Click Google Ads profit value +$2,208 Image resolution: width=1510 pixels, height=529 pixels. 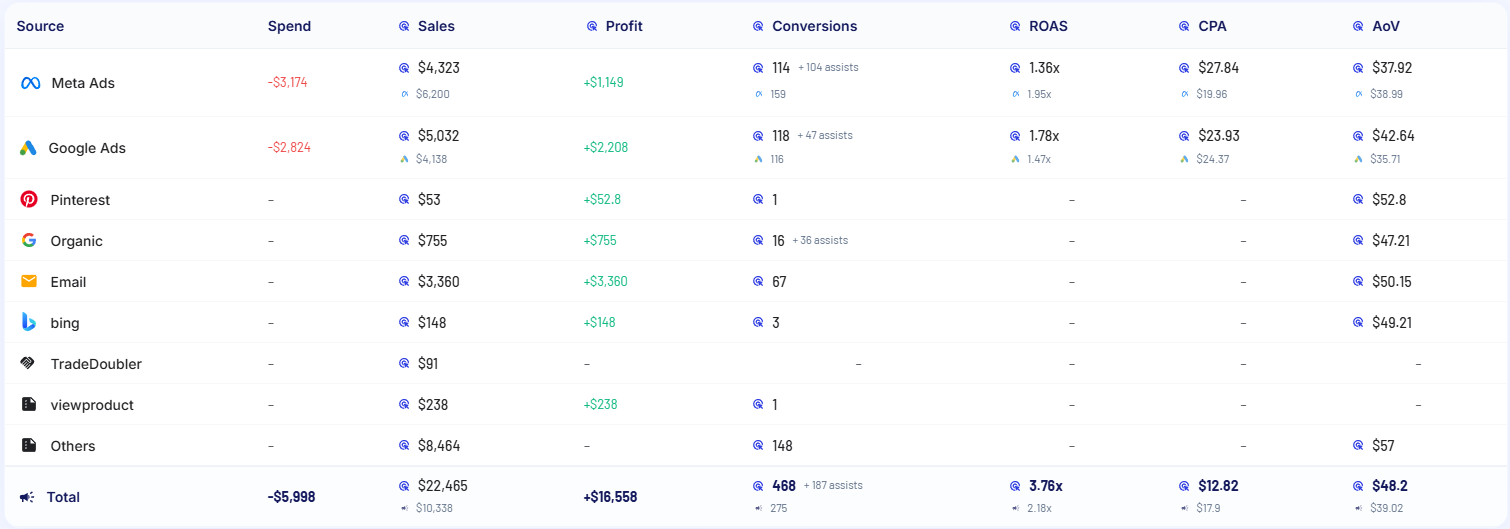pos(606,148)
